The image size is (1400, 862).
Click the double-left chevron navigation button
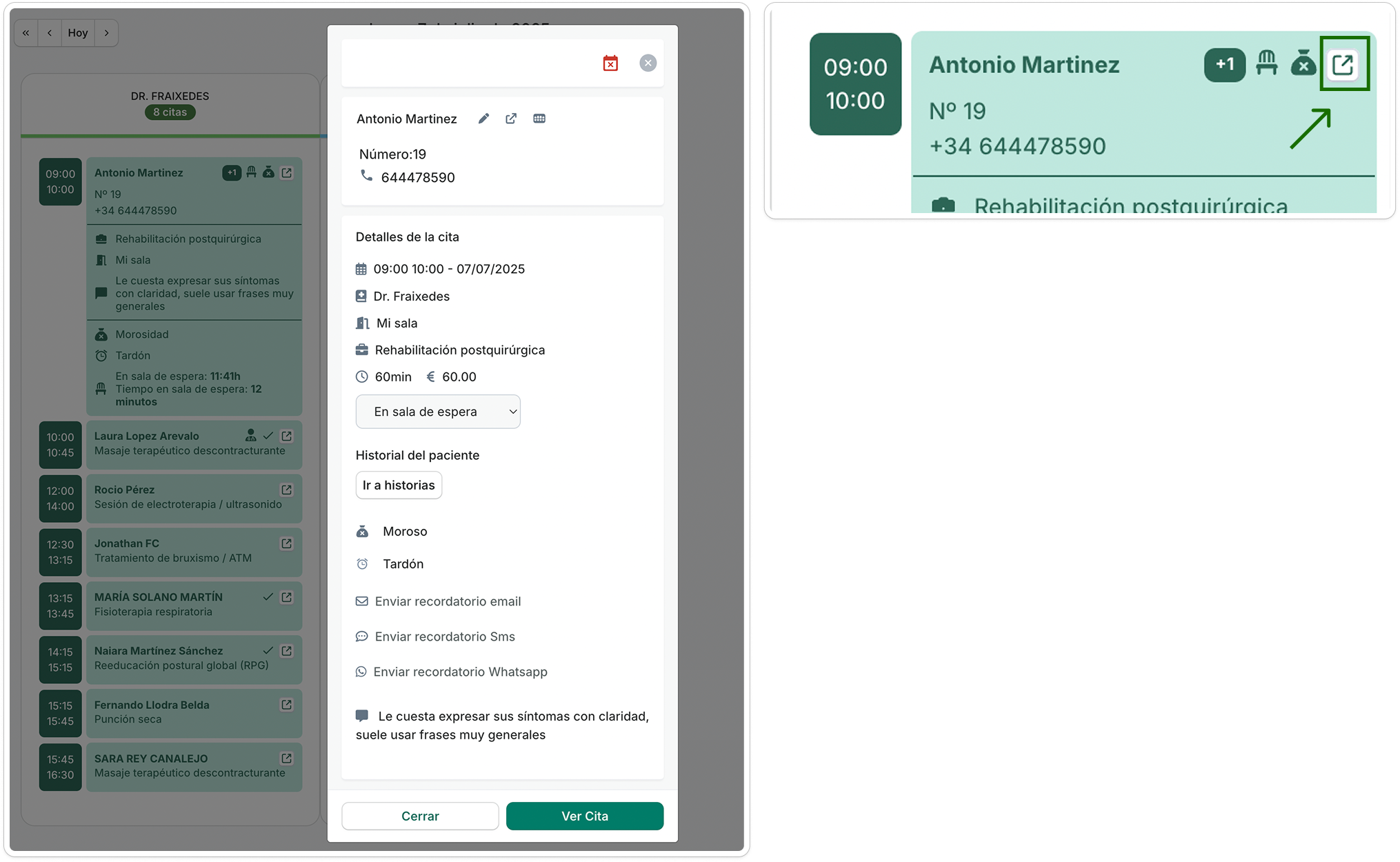pyautogui.click(x=26, y=33)
